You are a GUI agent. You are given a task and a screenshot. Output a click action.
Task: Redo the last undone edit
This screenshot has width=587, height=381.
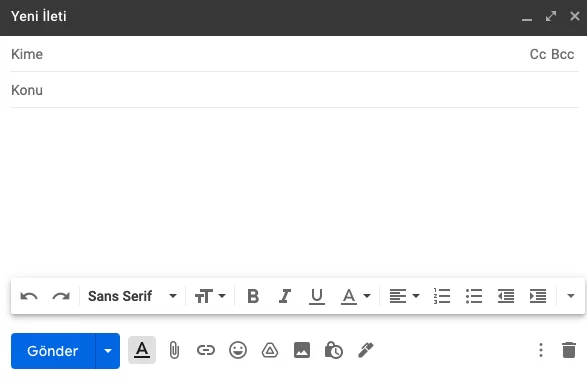[x=61, y=296]
